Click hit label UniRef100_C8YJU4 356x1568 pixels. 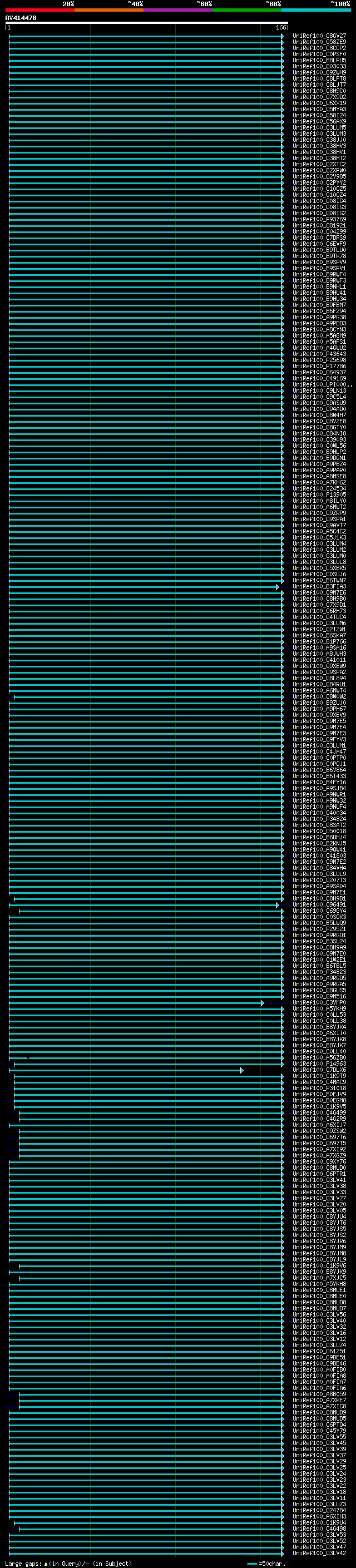pos(319,1217)
